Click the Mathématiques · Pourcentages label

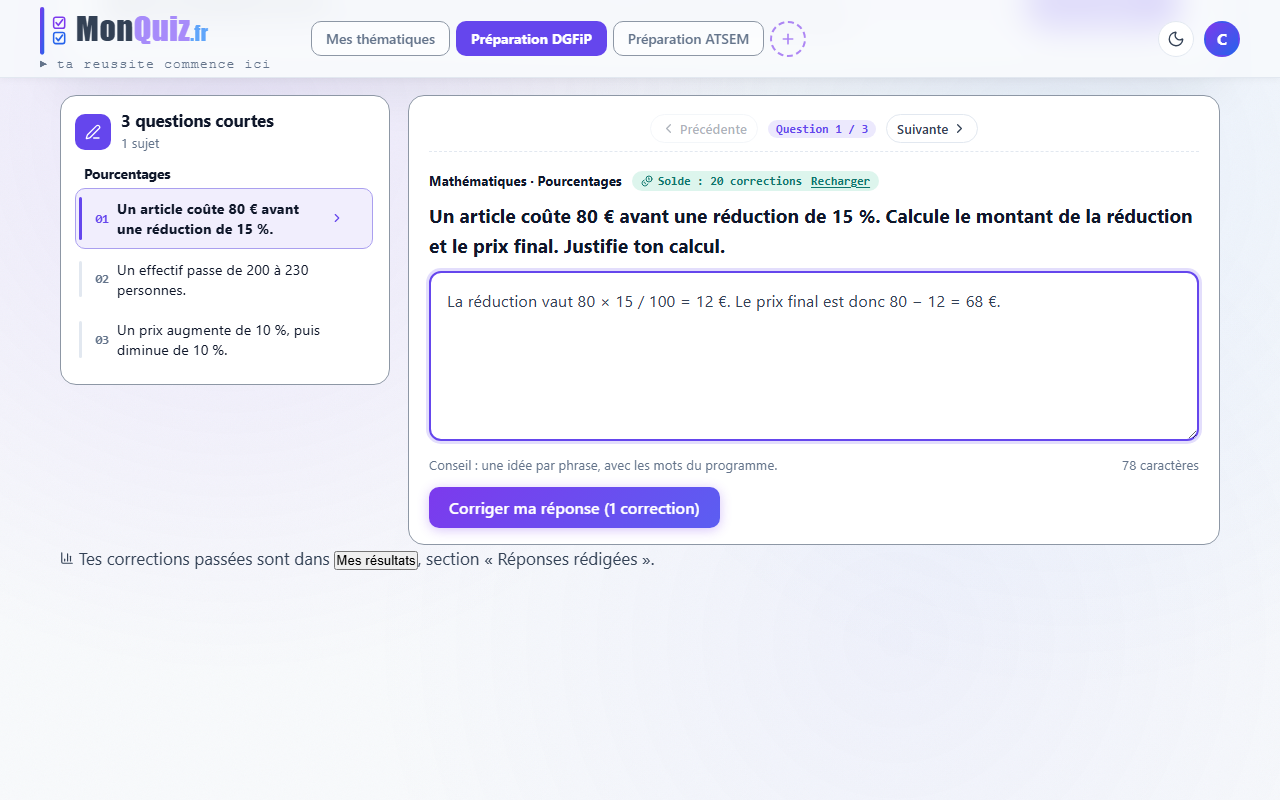(x=525, y=181)
